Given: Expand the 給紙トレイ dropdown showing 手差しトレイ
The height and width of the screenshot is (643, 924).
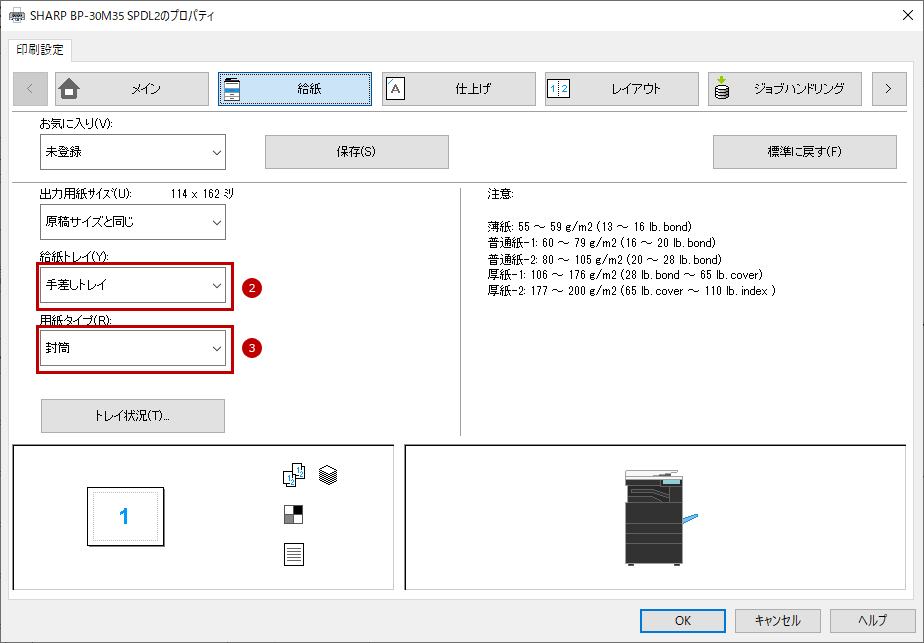Looking at the screenshot, I should (133, 285).
